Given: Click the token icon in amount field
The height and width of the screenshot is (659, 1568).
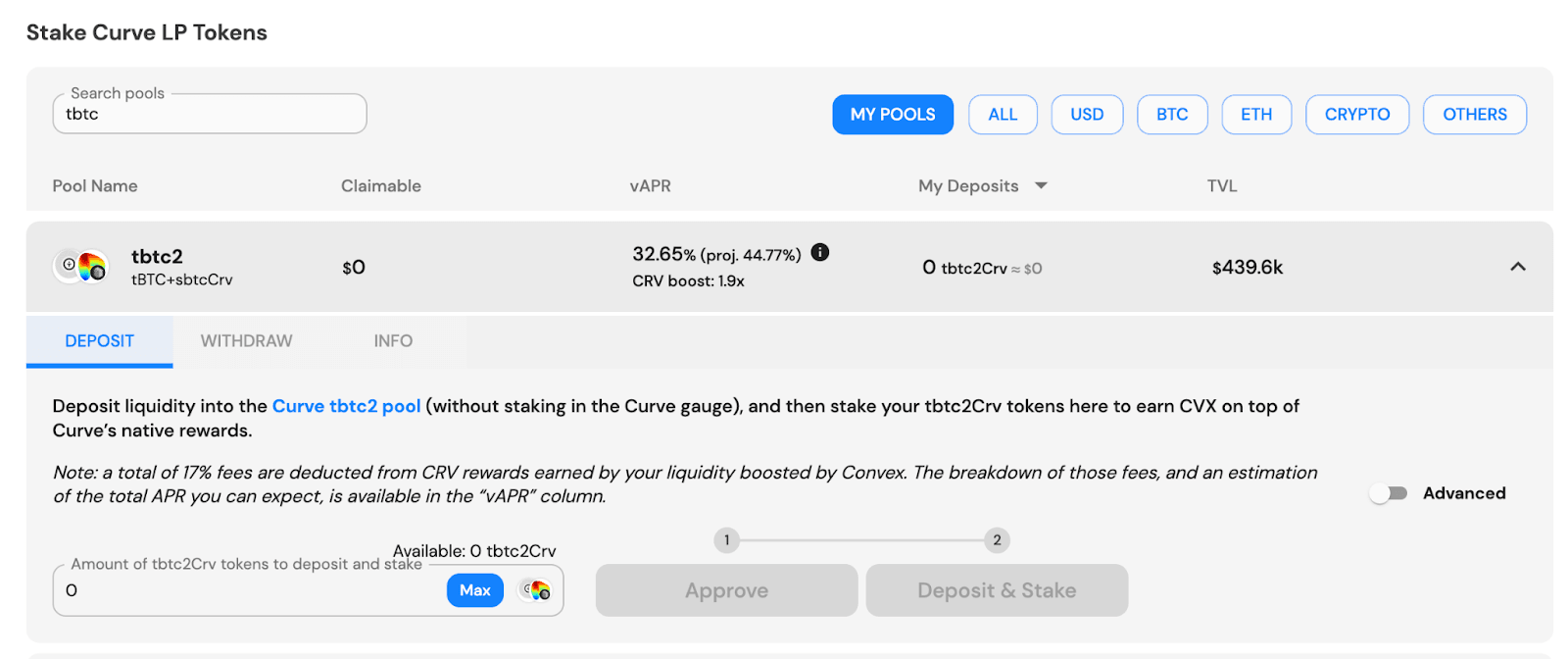Looking at the screenshot, I should [x=535, y=590].
